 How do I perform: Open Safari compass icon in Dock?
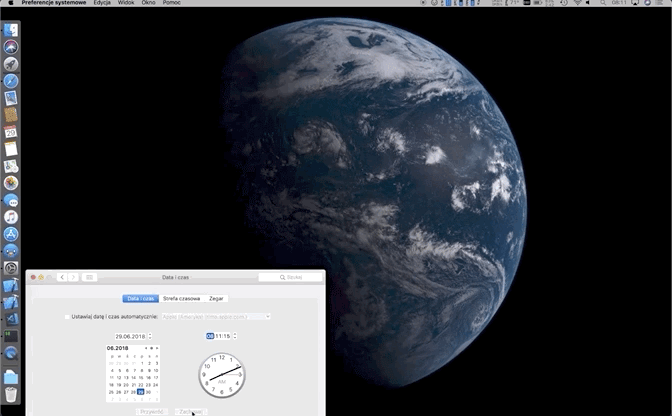(11, 81)
